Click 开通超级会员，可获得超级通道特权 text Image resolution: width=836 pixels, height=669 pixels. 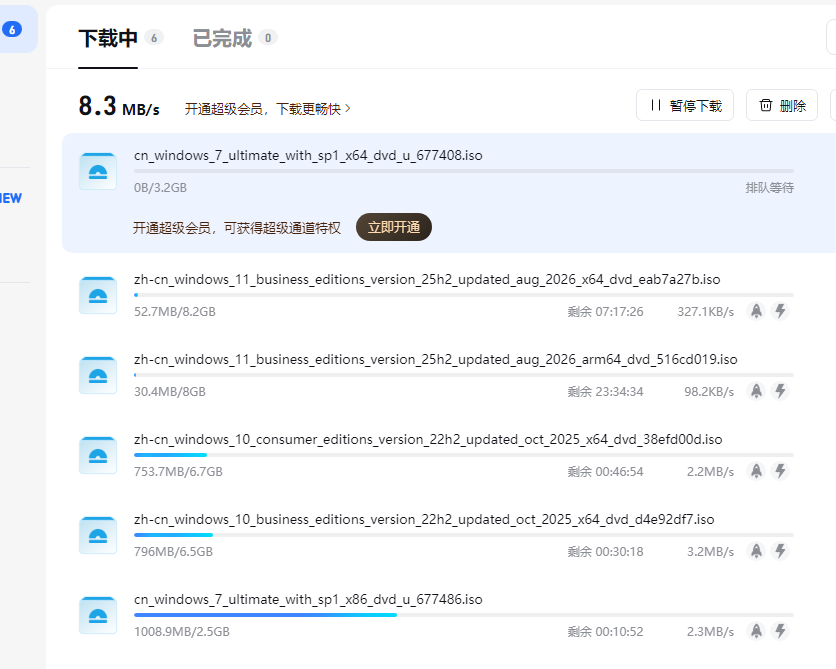[237, 228]
